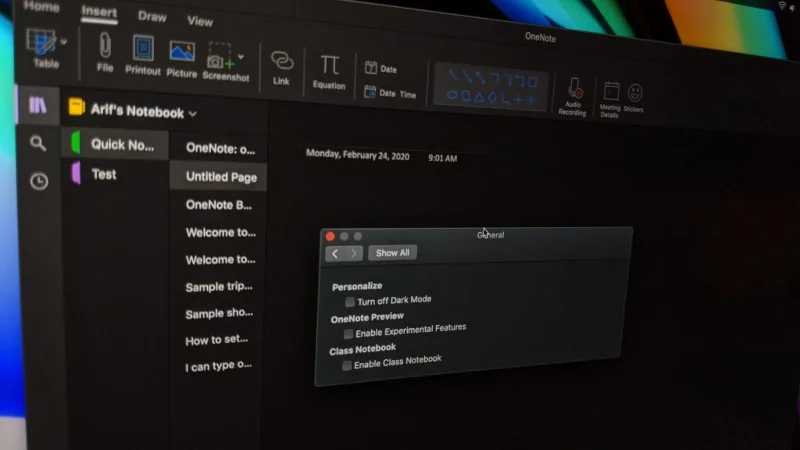Enable Experimental Features checkbox

coord(348,333)
